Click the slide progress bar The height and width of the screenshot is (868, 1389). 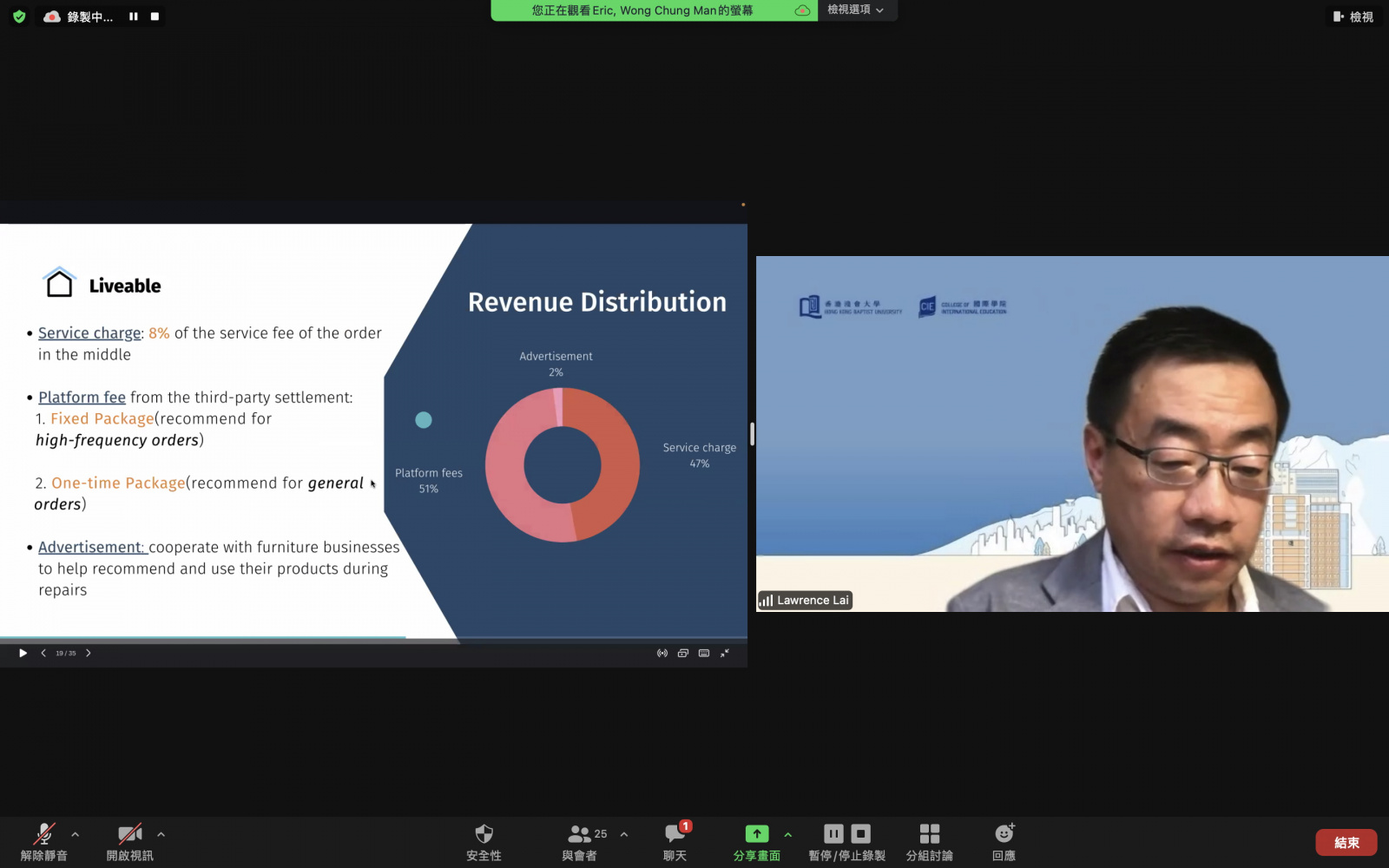[373, 638]
